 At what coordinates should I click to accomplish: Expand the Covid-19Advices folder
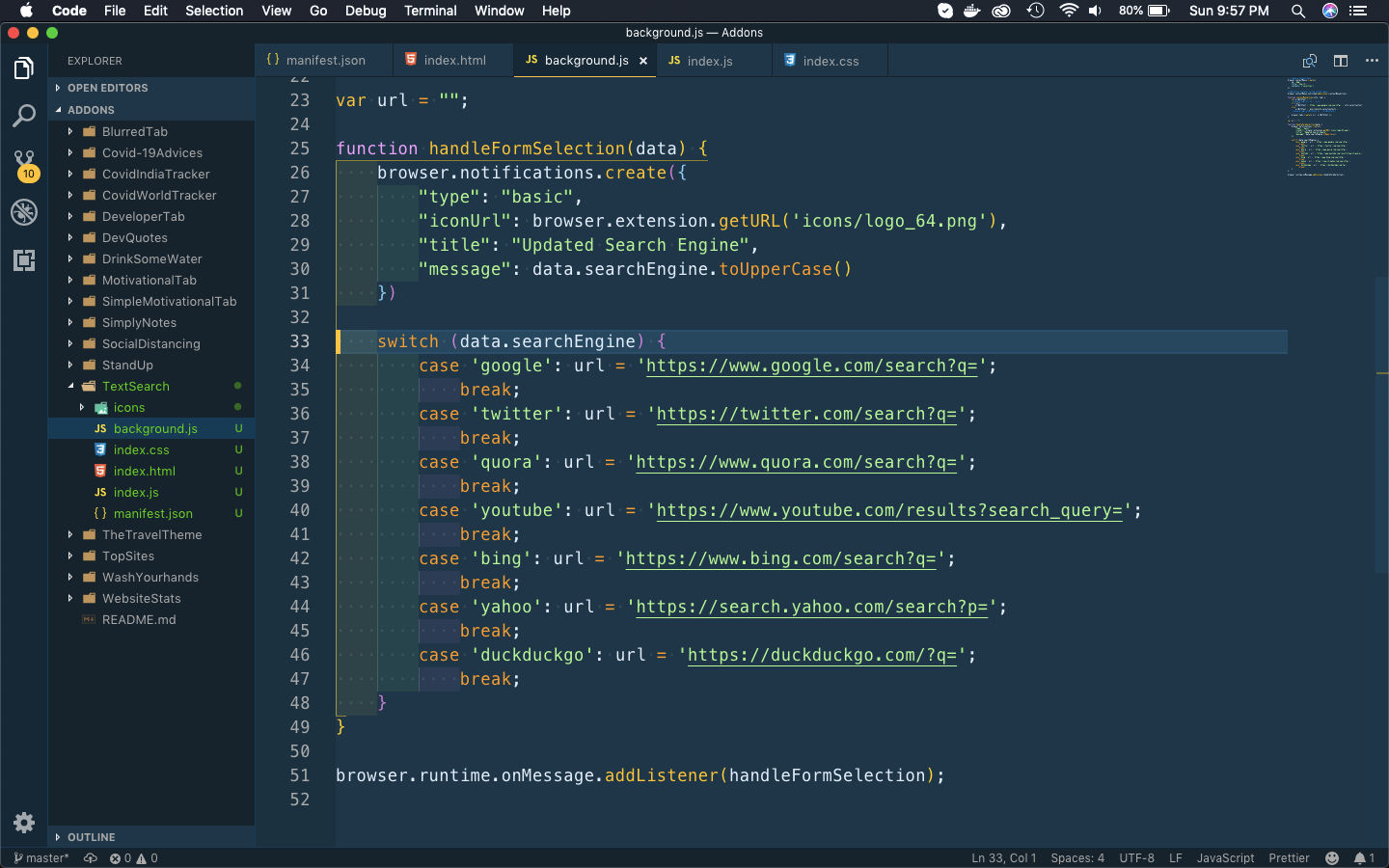pos(151,152)
